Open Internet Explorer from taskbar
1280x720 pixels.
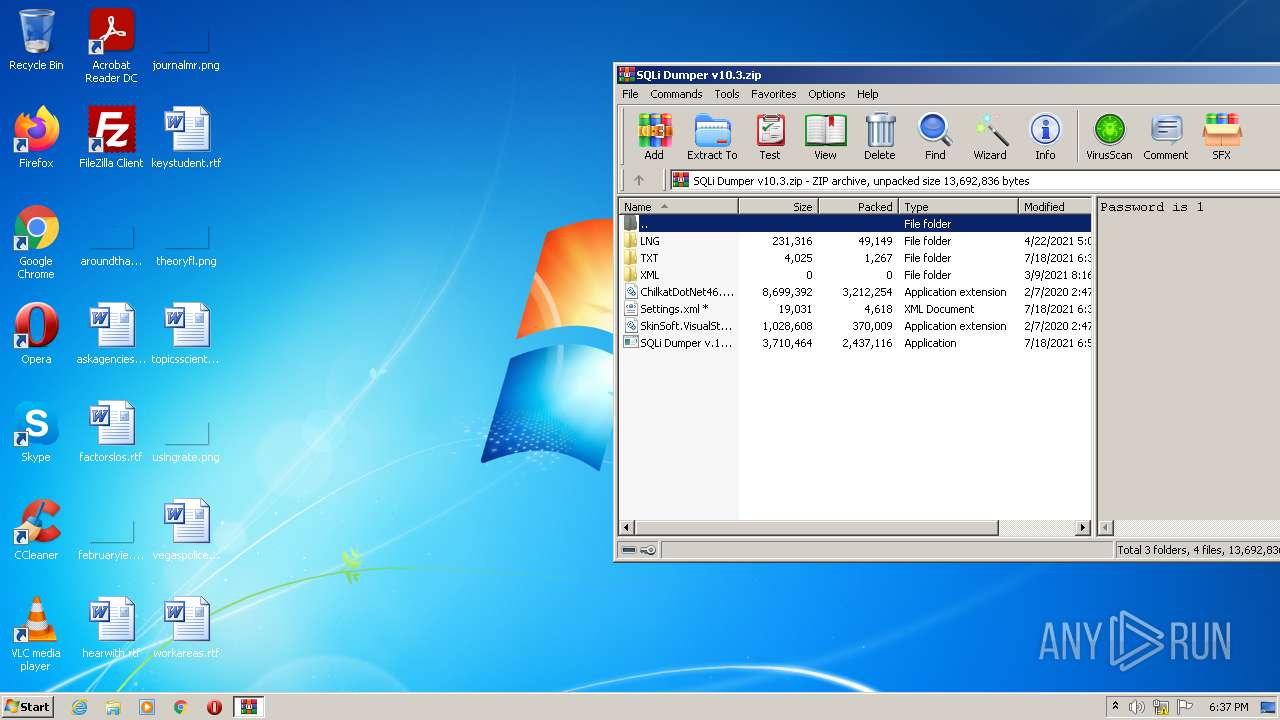click(x=79, y=707)
